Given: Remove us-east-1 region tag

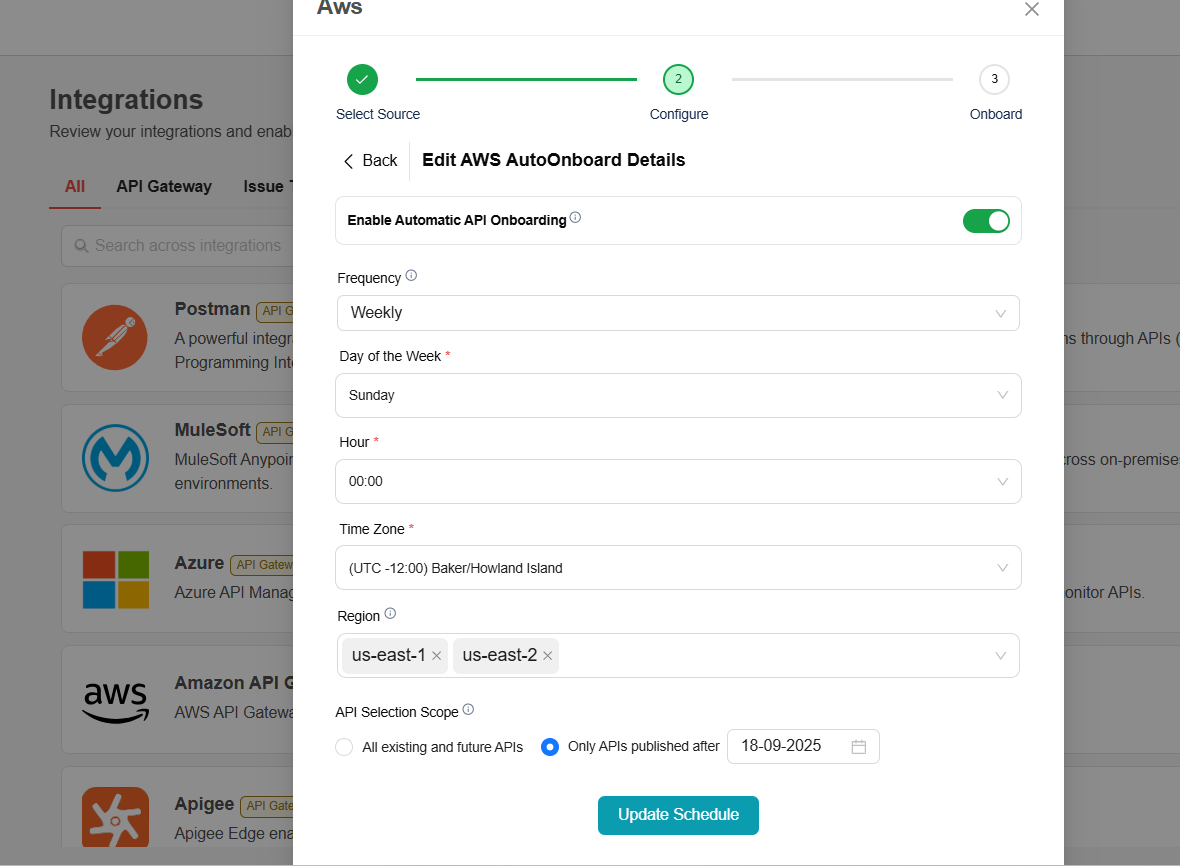Looking at the screenshot, I should [x=437, y=656].
